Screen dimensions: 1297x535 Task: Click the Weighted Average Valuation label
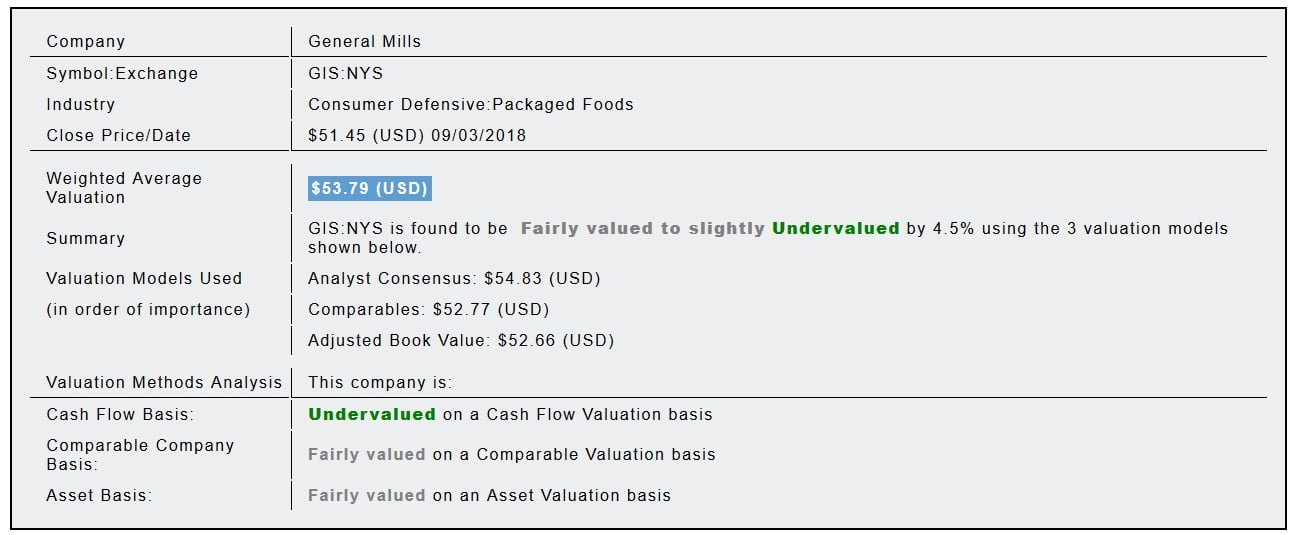pyautogui.click(x=124, y=188)
